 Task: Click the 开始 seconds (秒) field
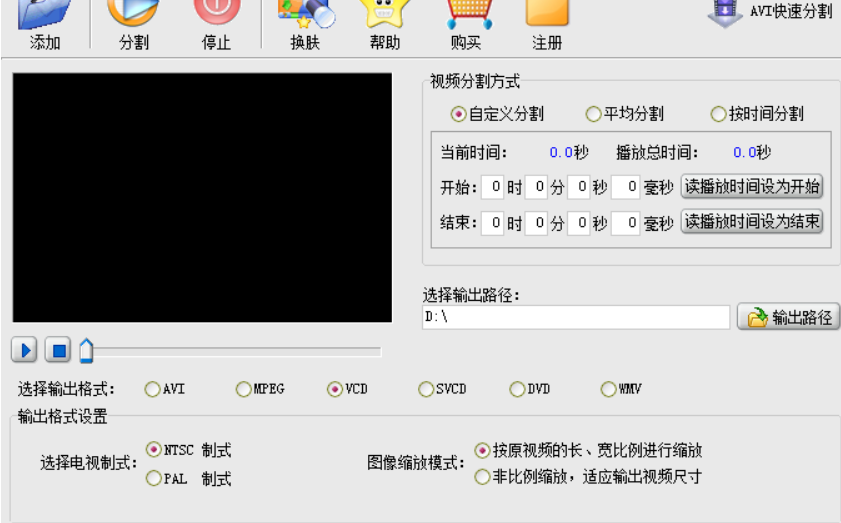pyautogui.click(x=578, y=187)
